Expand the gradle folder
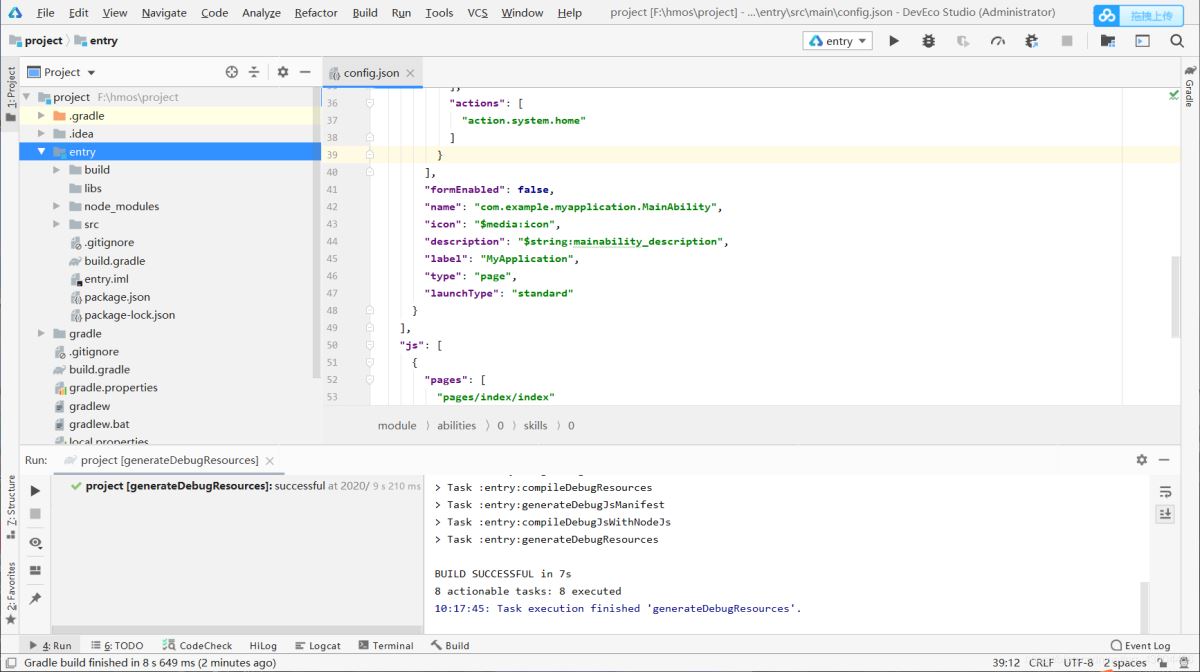Image resolution: width=1200 pixels, height=672 pixels. tap(41, 333)
